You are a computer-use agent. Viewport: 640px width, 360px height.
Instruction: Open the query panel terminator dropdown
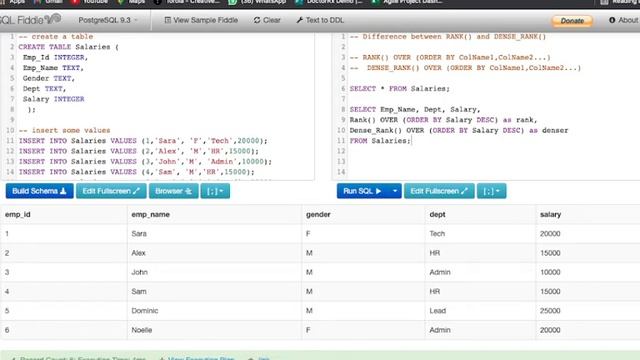coord(491,191)
